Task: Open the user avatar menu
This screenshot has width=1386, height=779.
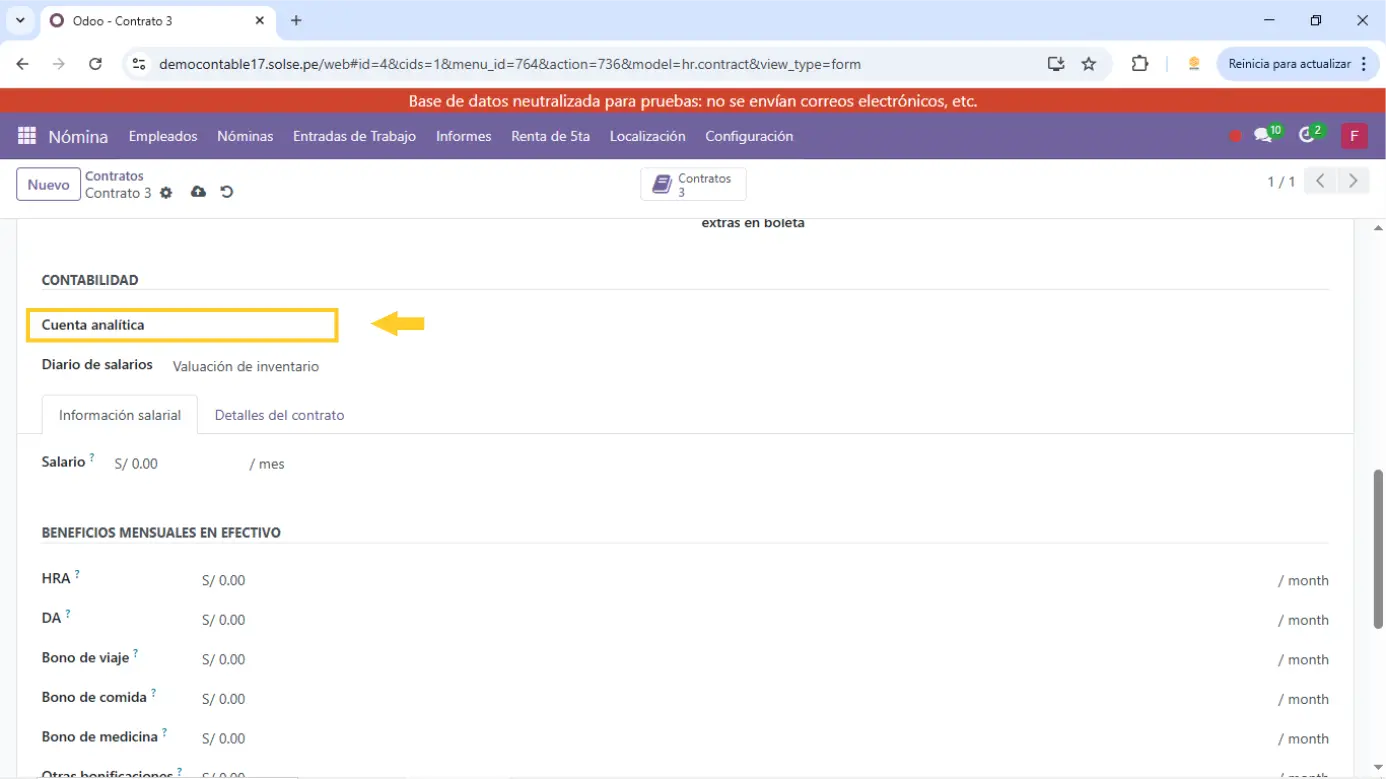Action: click(x=1354, y=136)
